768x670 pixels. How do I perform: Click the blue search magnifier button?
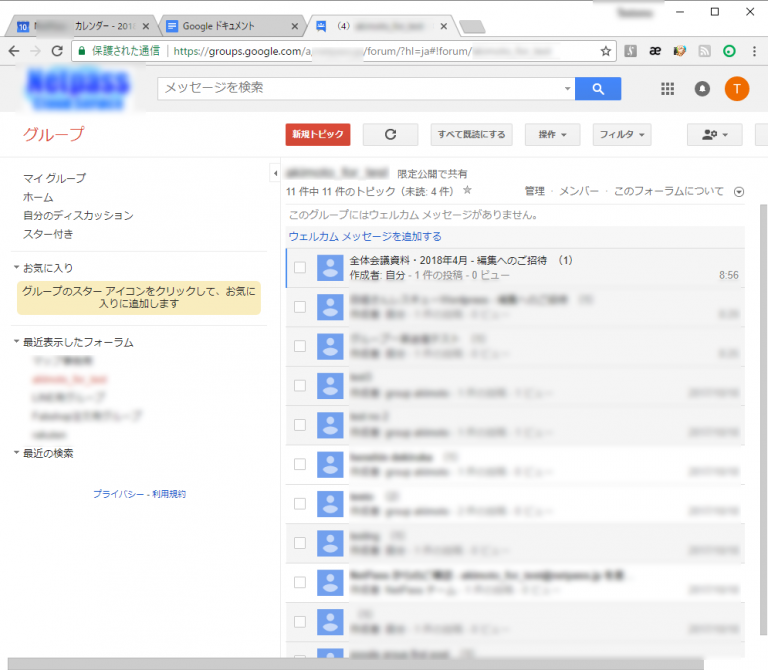[x=598, y=89]
